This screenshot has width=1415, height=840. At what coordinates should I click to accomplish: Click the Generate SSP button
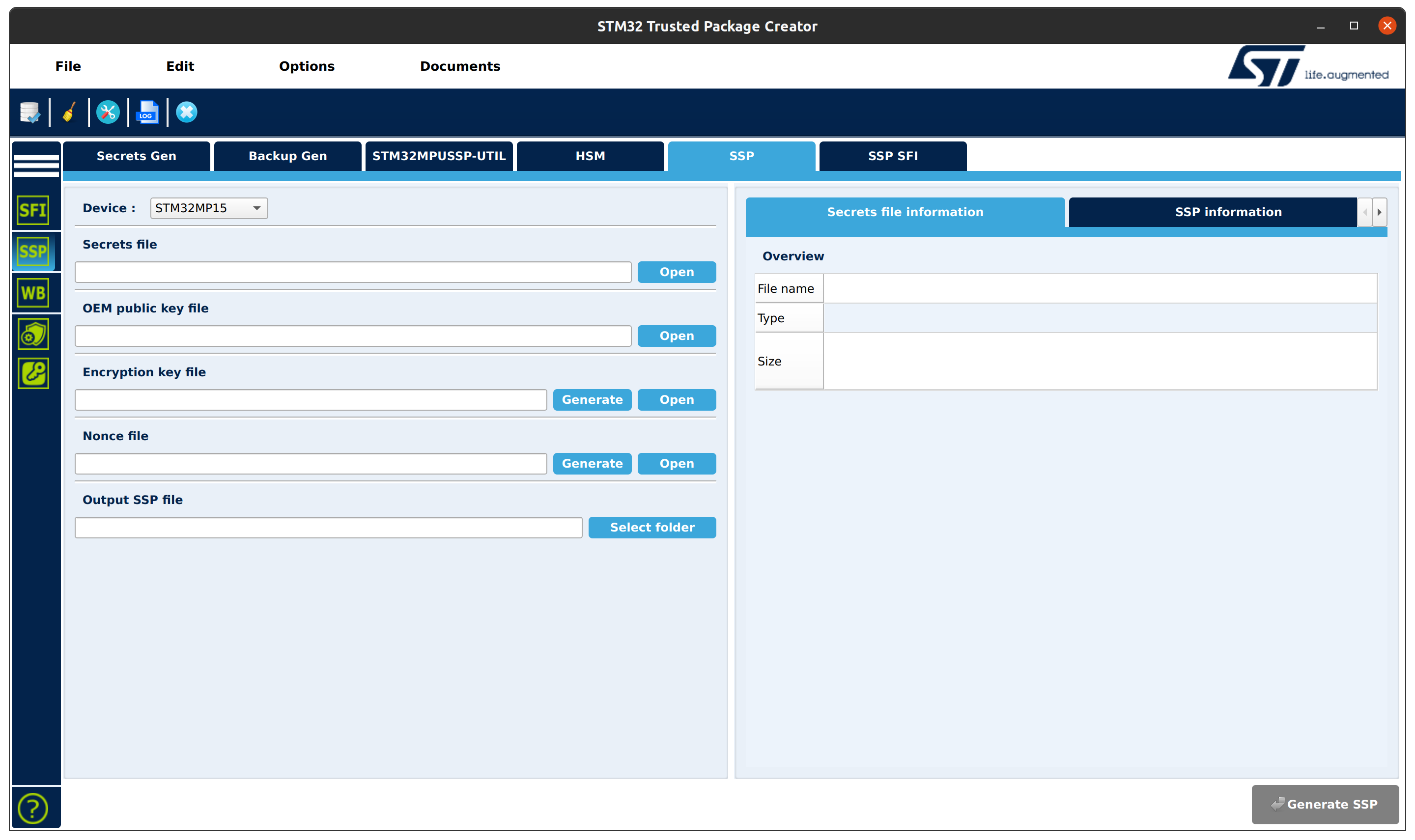pos(1325,804)
